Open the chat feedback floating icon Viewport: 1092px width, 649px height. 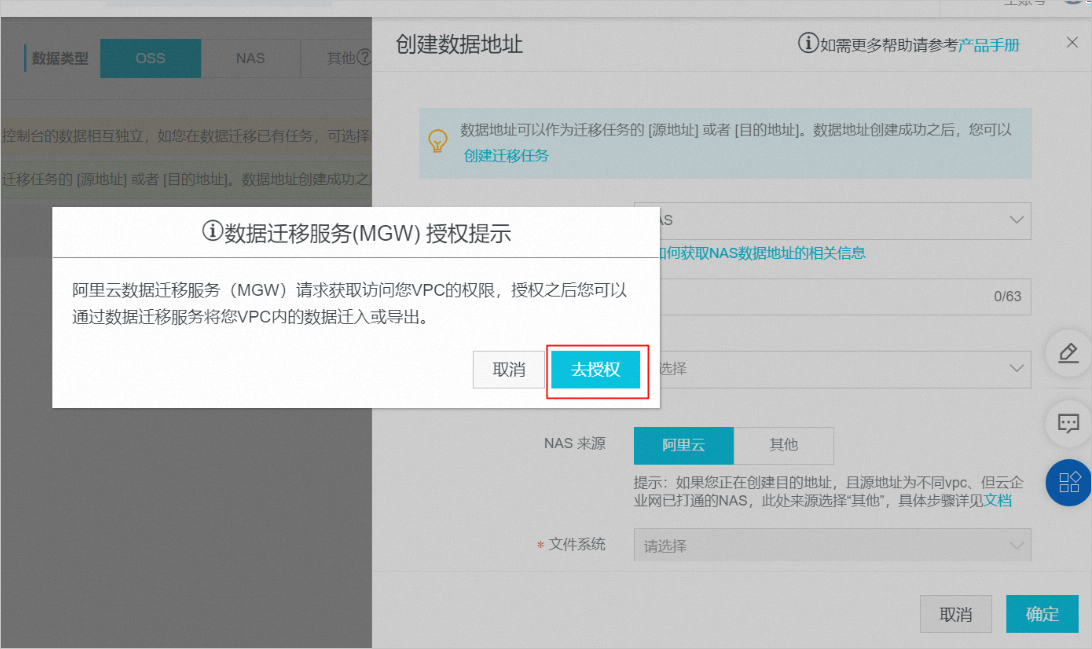[1068, 423]
